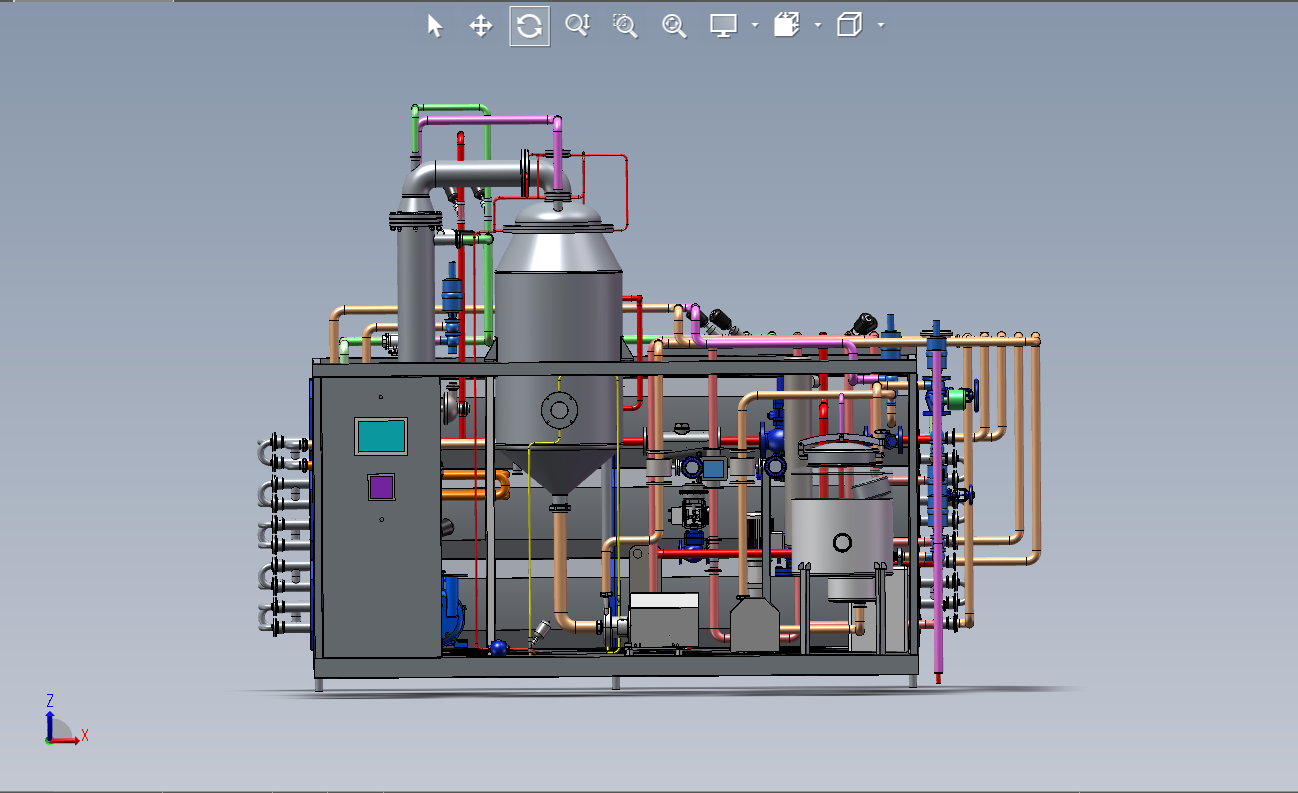Select the purple square on the control cabinet
The image size is (1298, 793).
coord(380,487)
